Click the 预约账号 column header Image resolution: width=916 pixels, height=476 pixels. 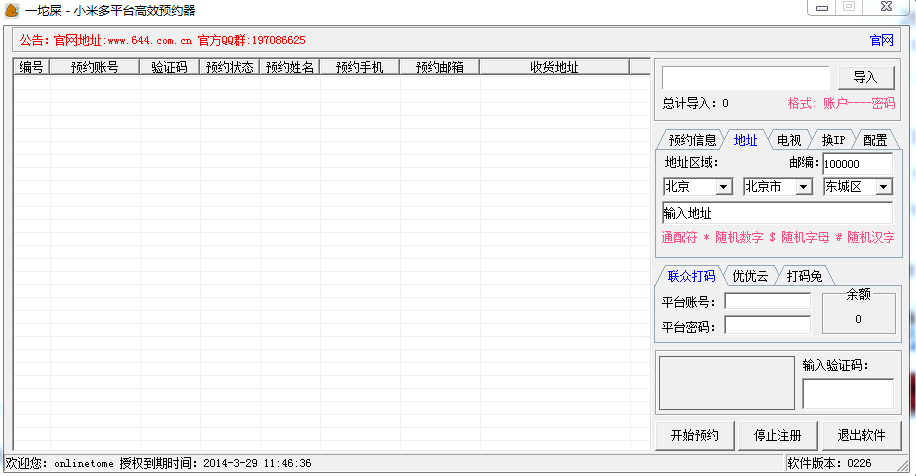tap(95, 67)
